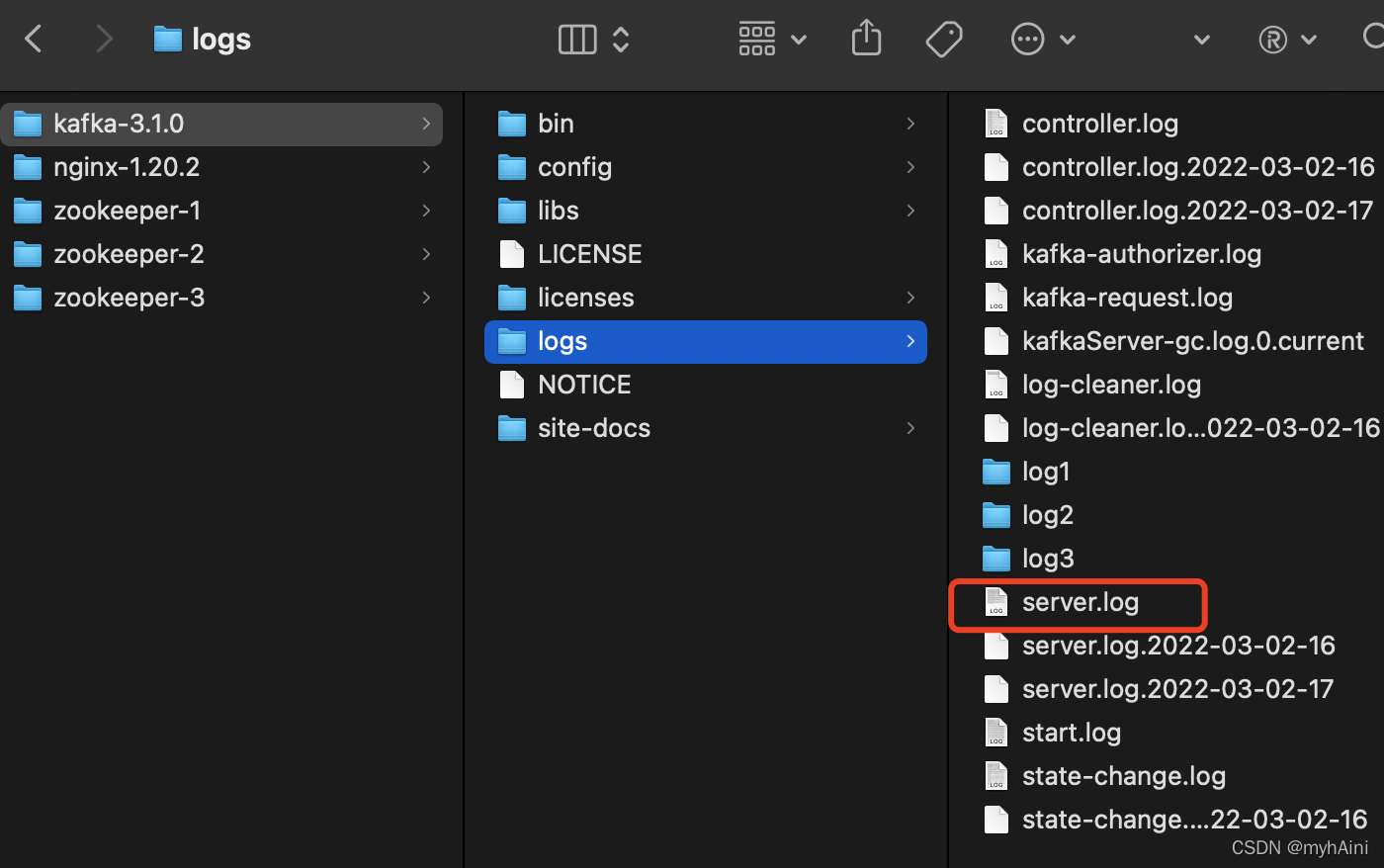Select the zookeeper-3 folder
Screen dimensions: 1384x868
[x=221, y=298]
